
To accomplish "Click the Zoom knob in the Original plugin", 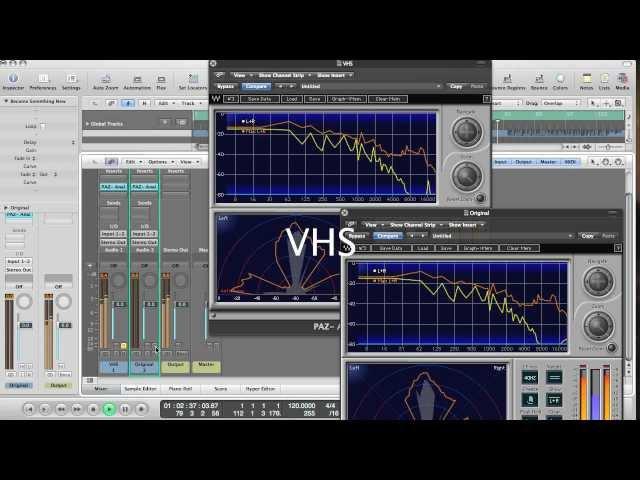I will (x=598, y=326).
